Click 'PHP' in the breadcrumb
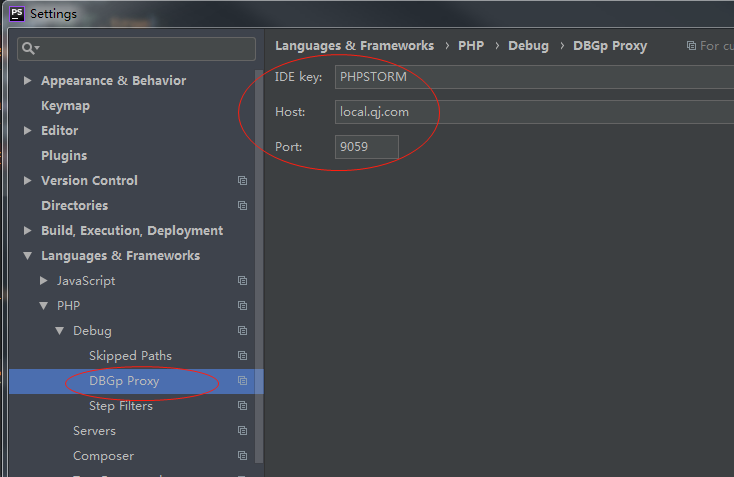This screenshot has width=734, height=477. click(471, 46)
